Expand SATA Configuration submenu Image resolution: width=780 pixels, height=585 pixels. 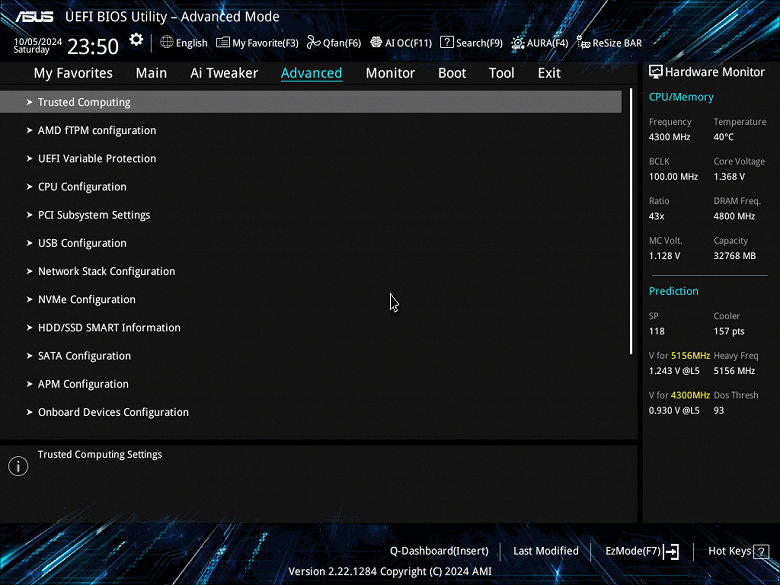pos(310,356)
